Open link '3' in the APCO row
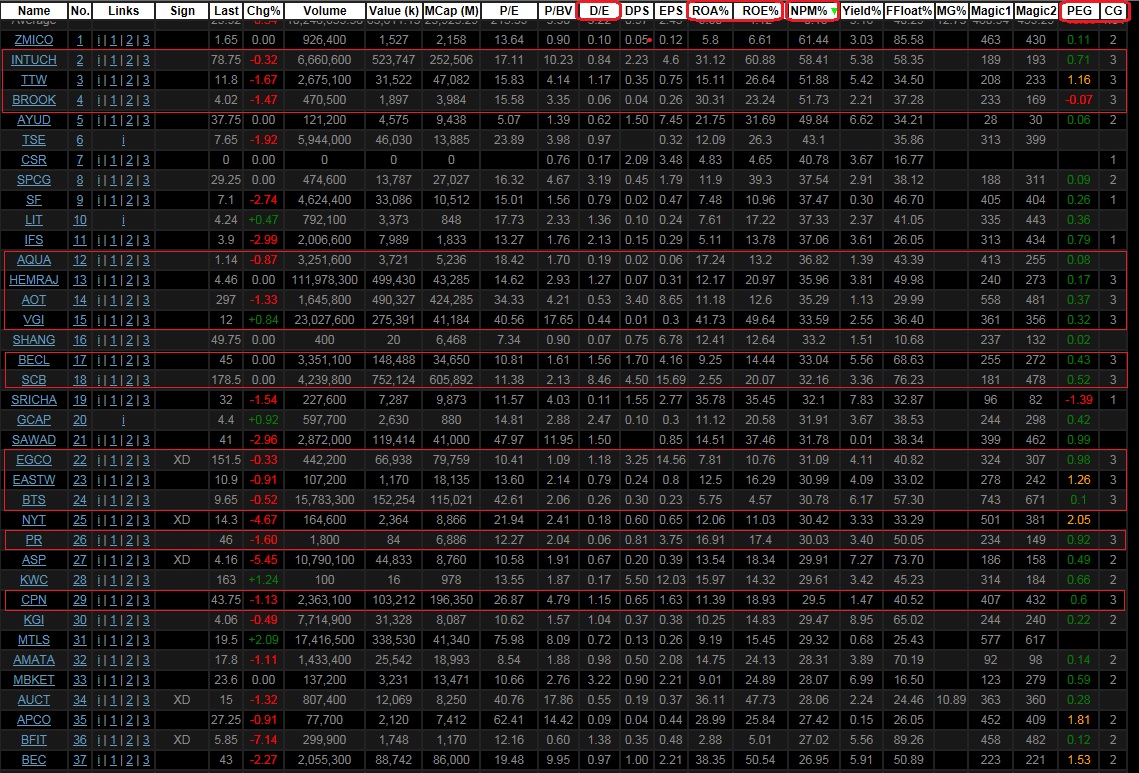This screenshot has height=773, width=1139. (146, 719)
